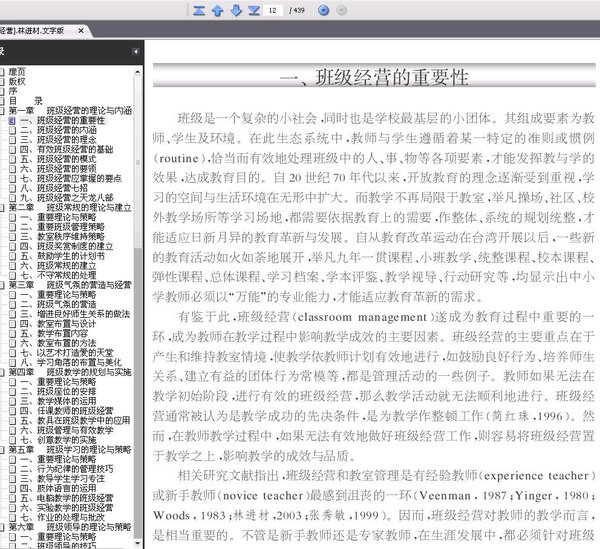
Task: Zoom out with the blue minus circle button
Action: pyautogui.click(x=323, y=10)
